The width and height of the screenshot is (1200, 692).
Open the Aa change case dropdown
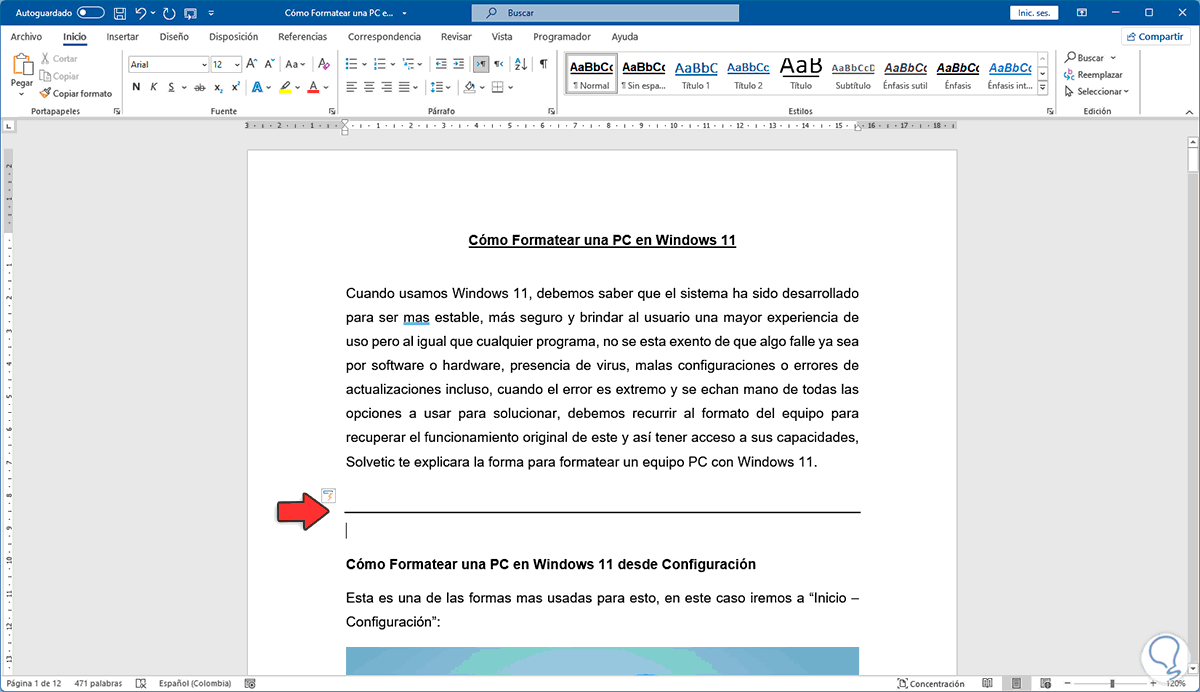293,64
